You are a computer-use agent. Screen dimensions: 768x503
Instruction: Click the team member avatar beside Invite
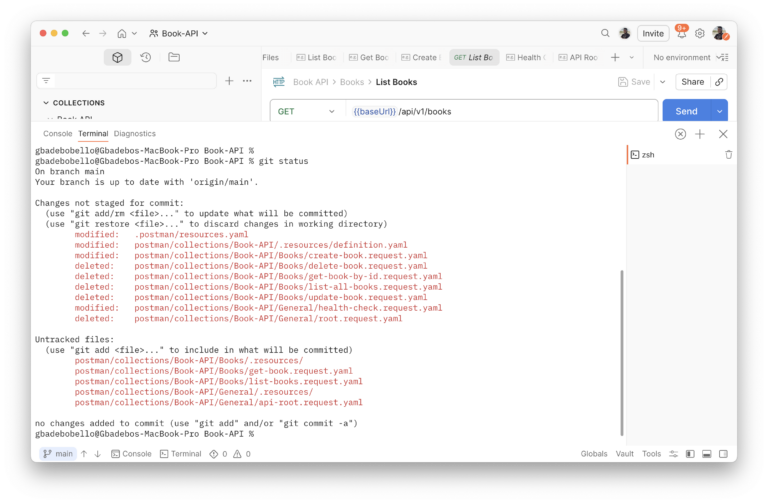(x=624, y=33)
